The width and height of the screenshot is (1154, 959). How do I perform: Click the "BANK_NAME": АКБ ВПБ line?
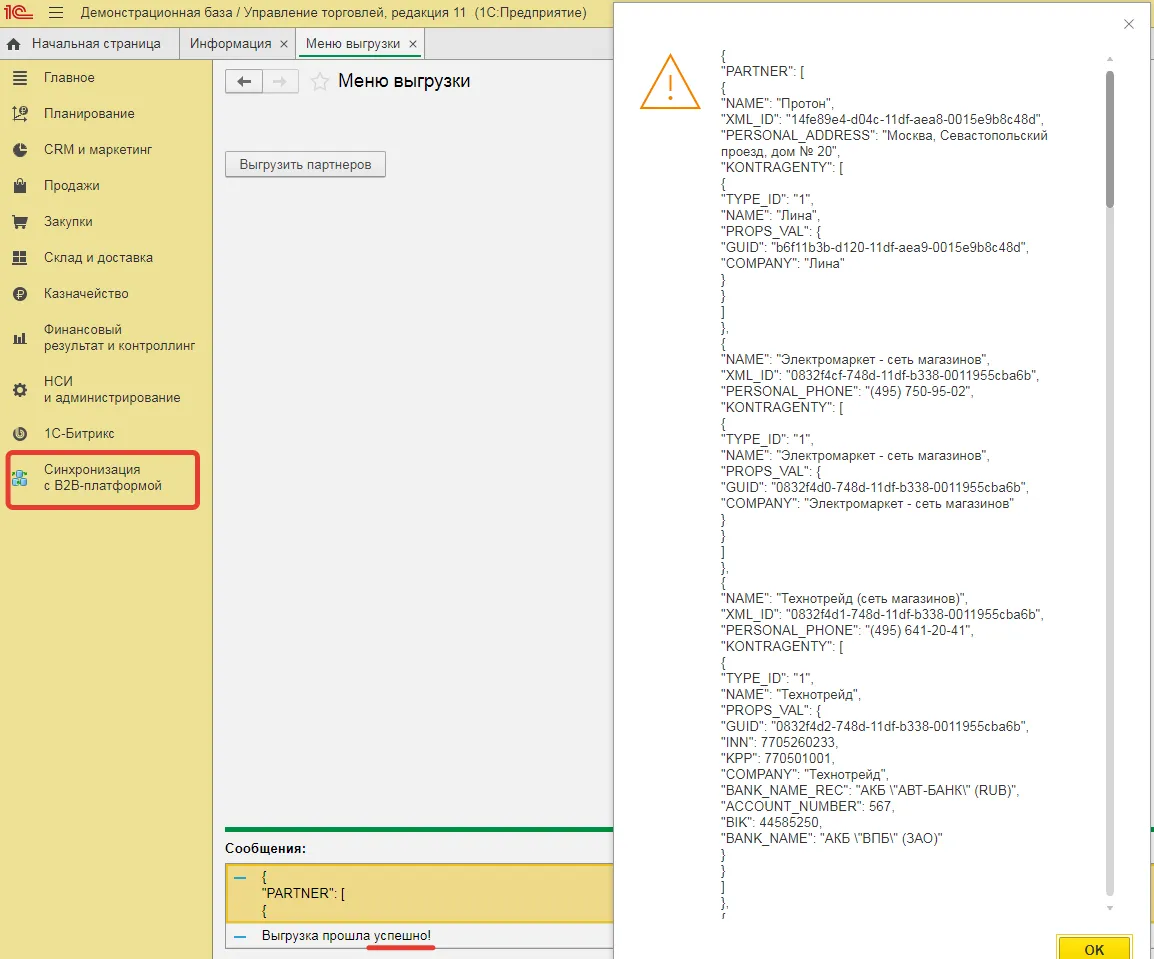click(x=832, y=838)
